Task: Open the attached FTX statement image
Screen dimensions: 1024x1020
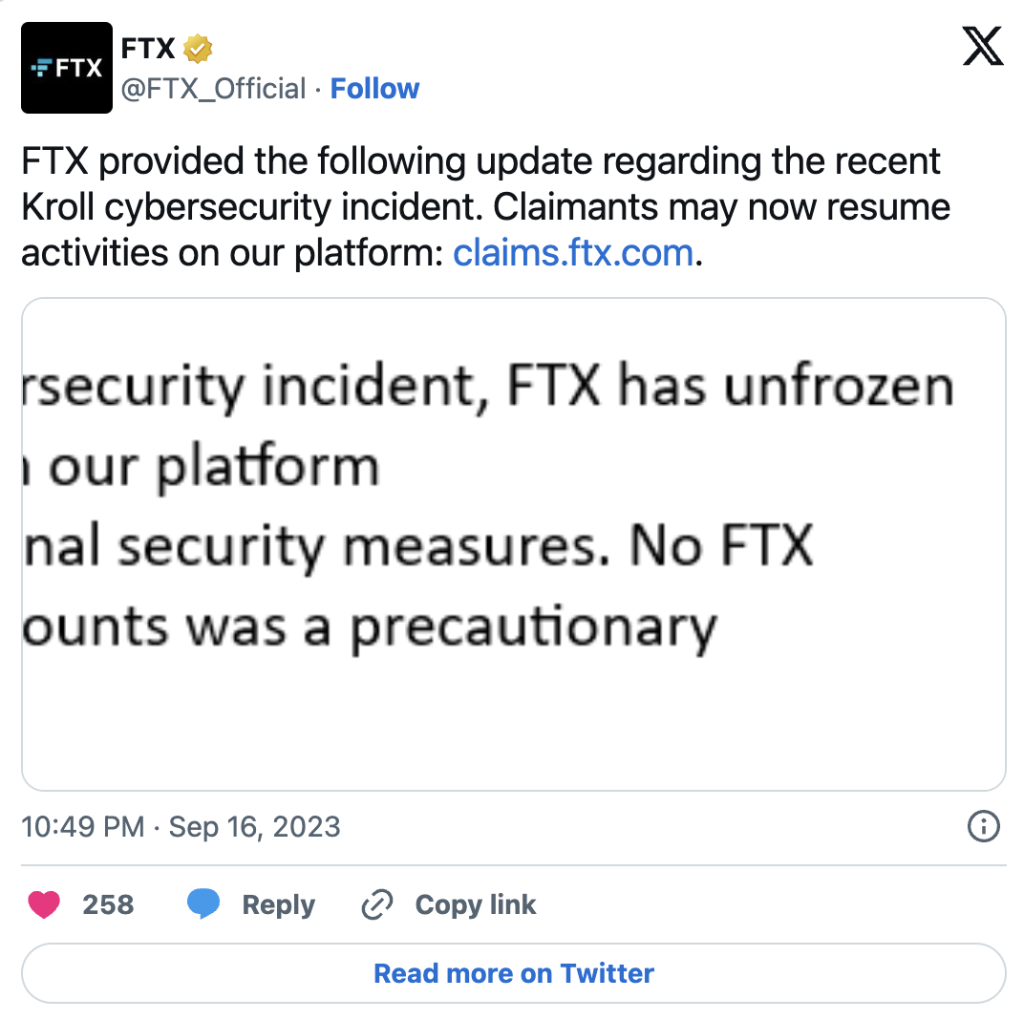Action: coord(513,544)
